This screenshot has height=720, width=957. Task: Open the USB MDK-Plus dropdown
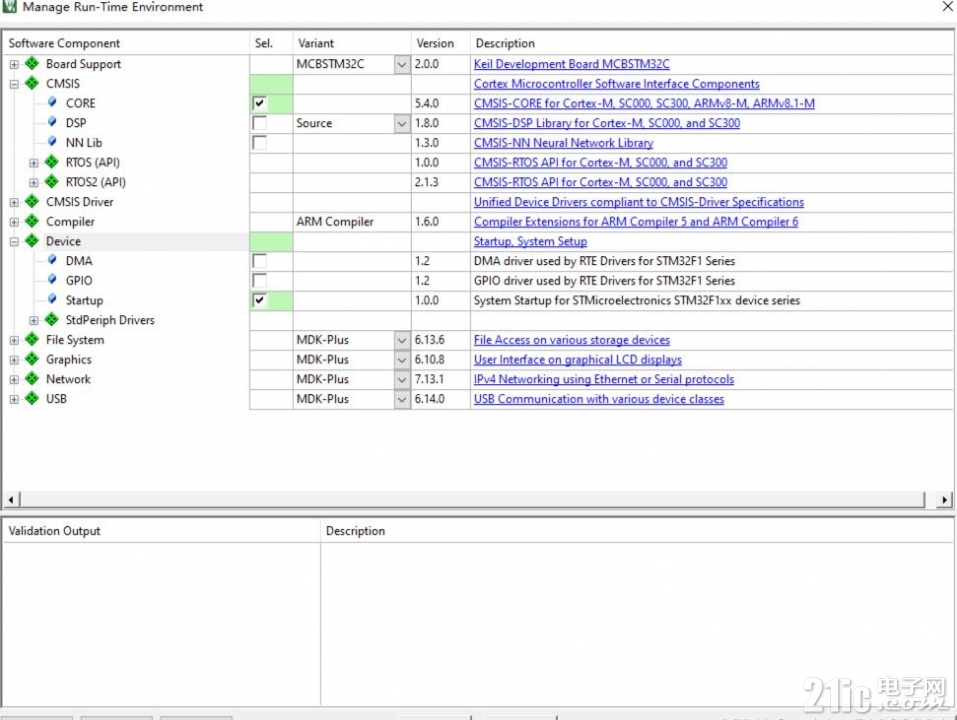[x=402, y=399]
